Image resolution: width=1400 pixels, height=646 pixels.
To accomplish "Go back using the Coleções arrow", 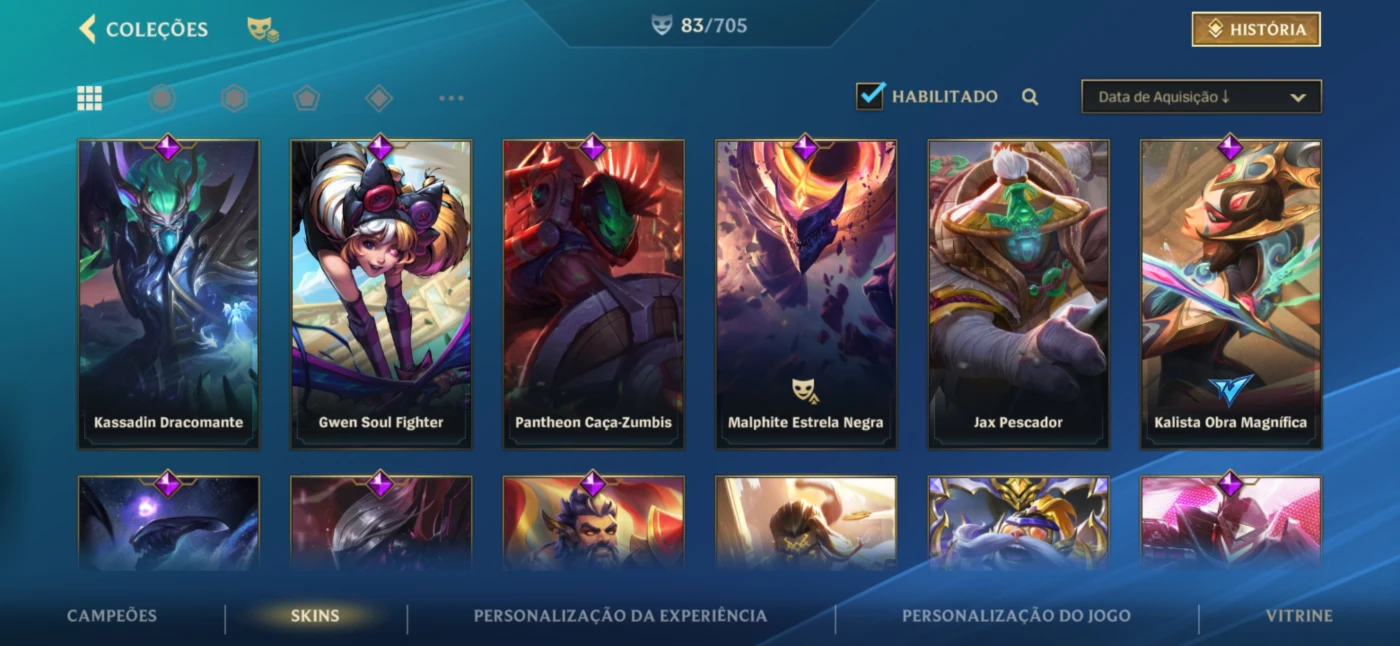I will pyautogui.click(x=88, y=29).
